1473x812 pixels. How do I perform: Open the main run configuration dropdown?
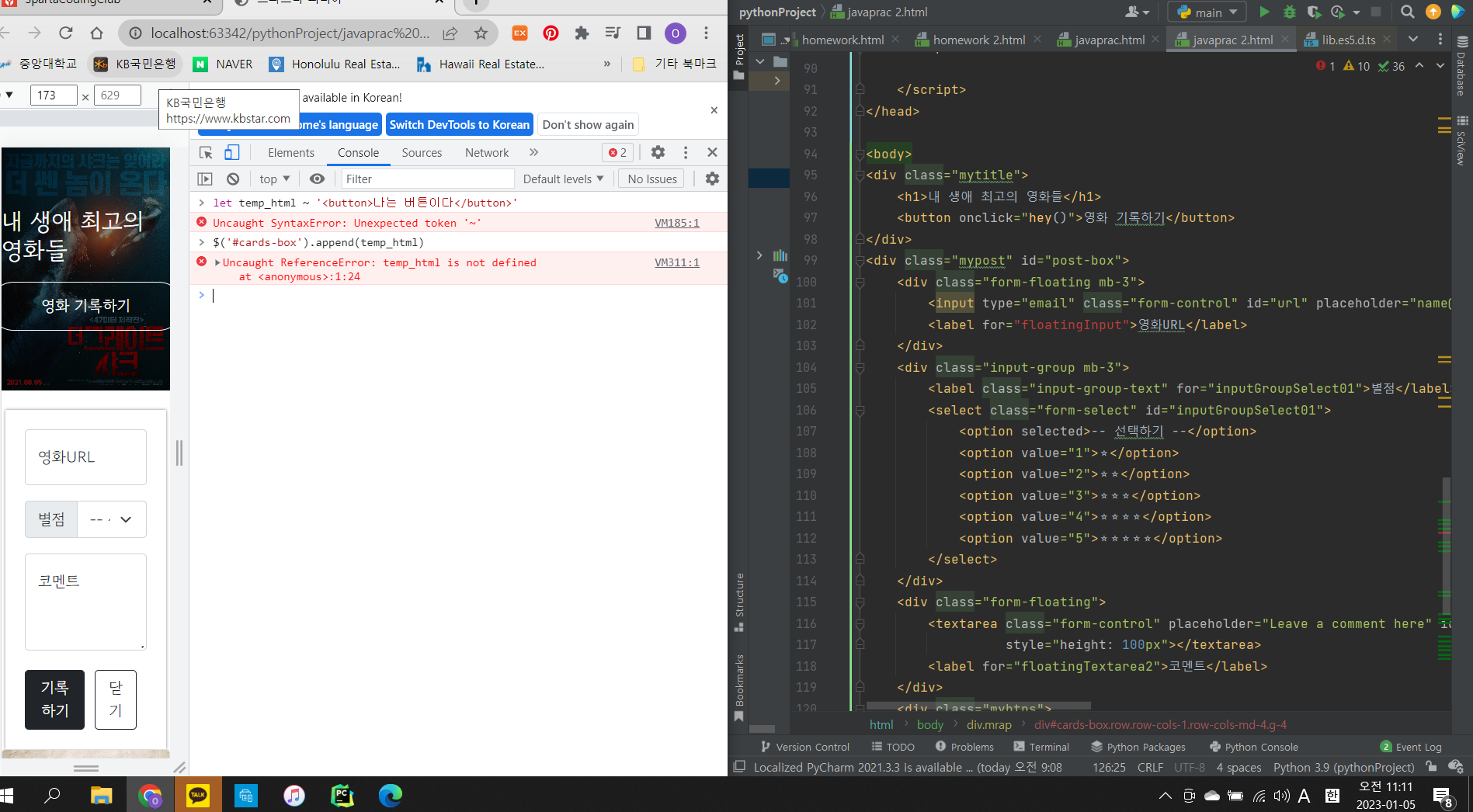pyautogui.click(x=1207, y=12)
